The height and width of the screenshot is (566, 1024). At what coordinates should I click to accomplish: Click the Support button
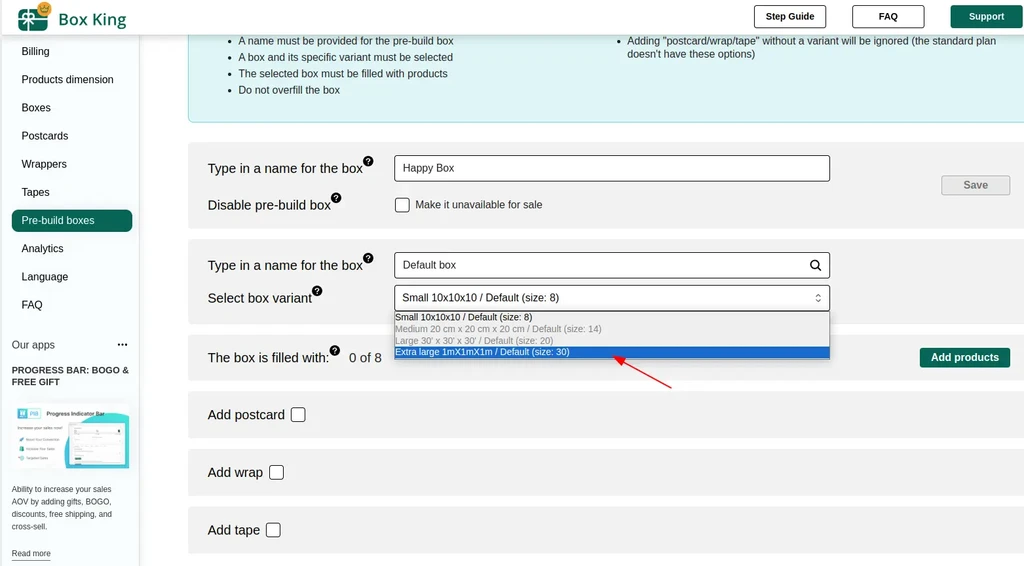986,16
